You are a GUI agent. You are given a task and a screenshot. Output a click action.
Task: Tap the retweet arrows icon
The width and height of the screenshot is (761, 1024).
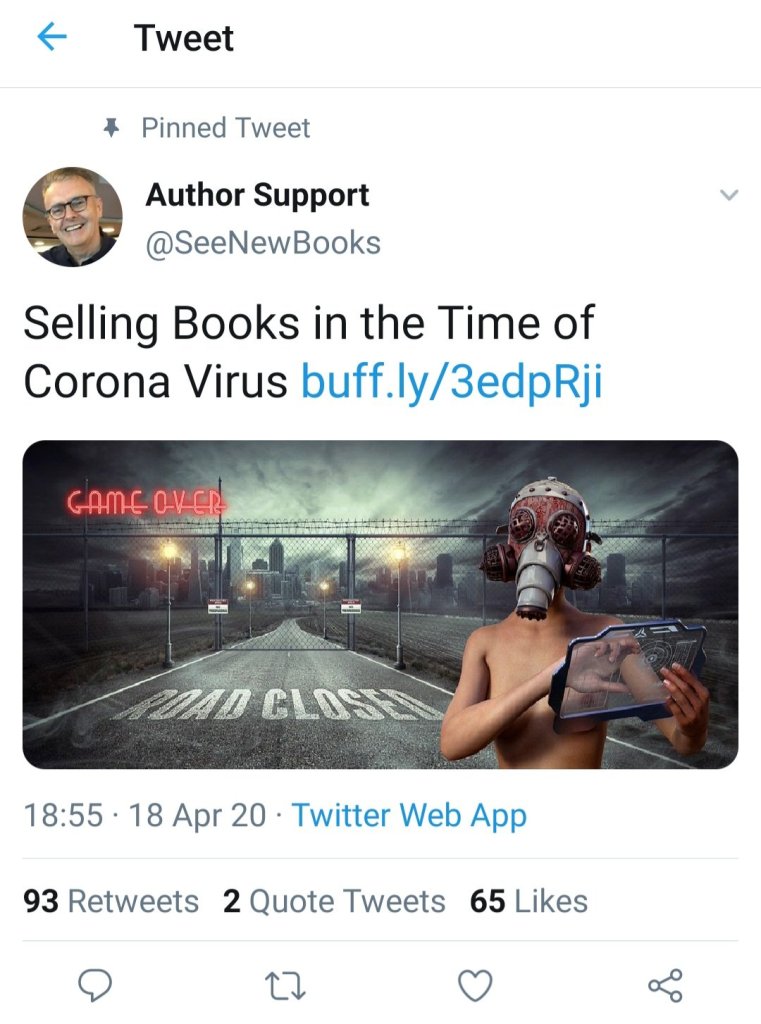pos(285,985)
